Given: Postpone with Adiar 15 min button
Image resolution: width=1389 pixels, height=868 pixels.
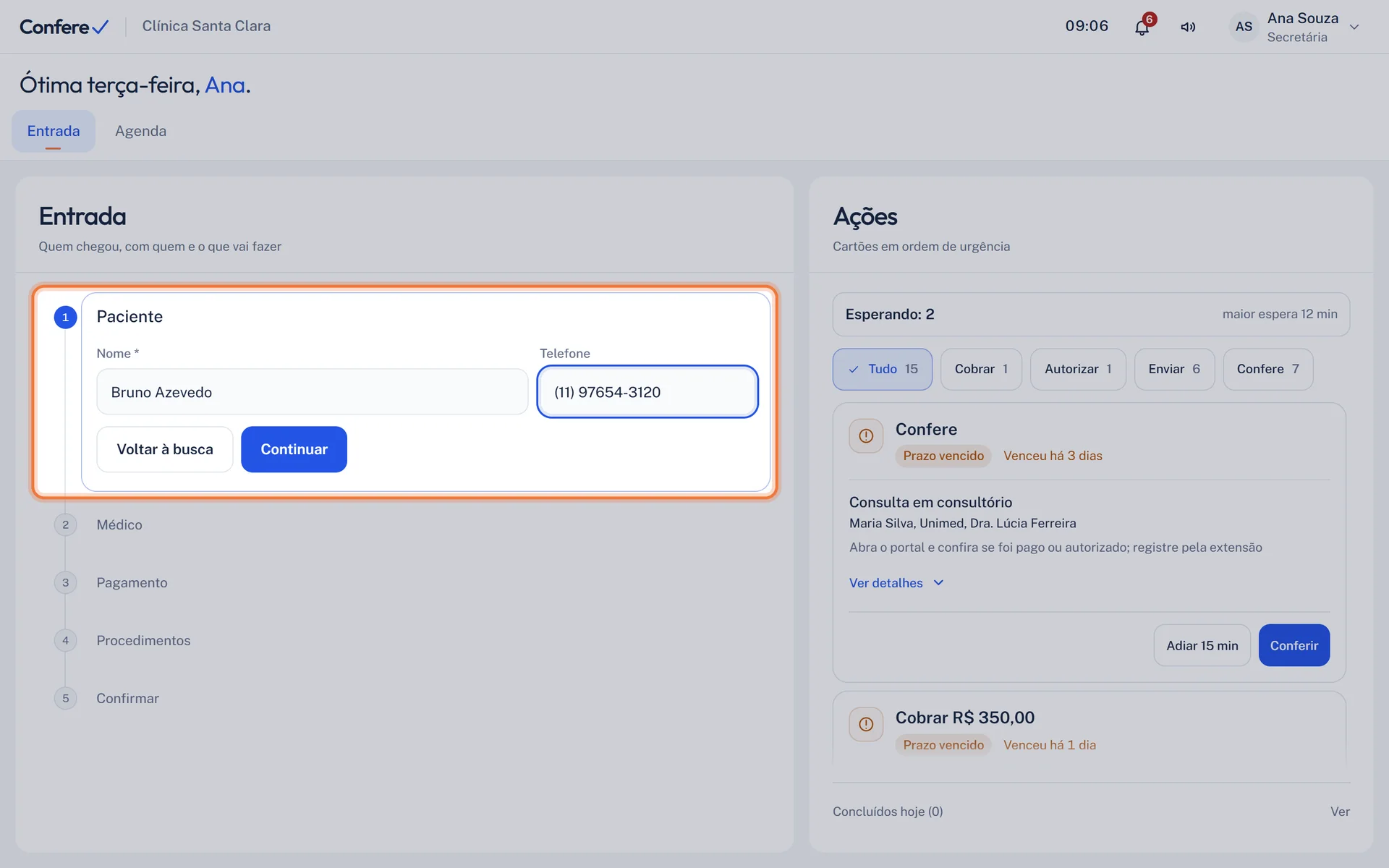Looking at the screenshot, I should [1202, 645].
